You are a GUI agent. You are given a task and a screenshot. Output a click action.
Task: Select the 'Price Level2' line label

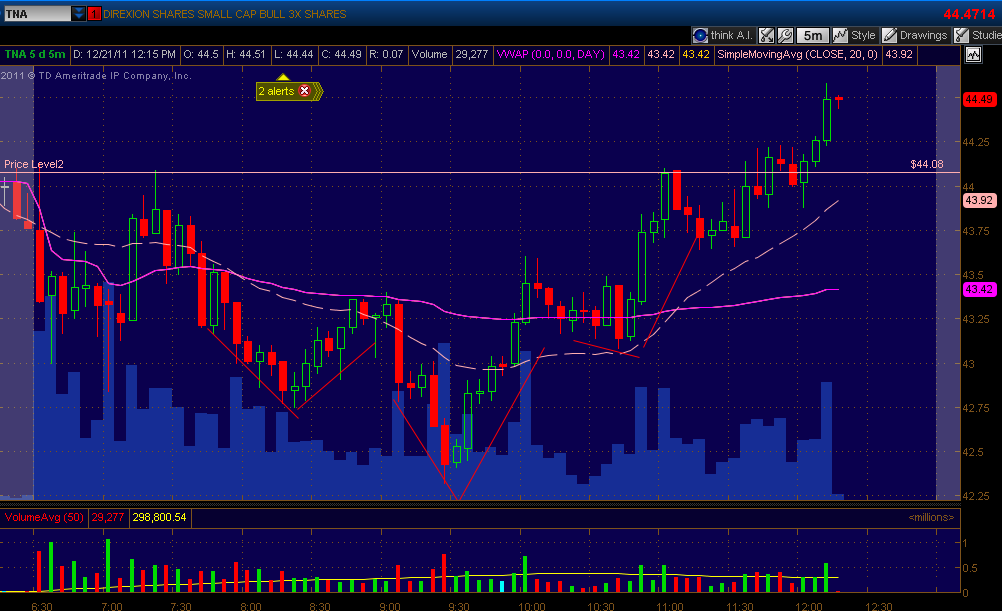[x=34, y=164]
